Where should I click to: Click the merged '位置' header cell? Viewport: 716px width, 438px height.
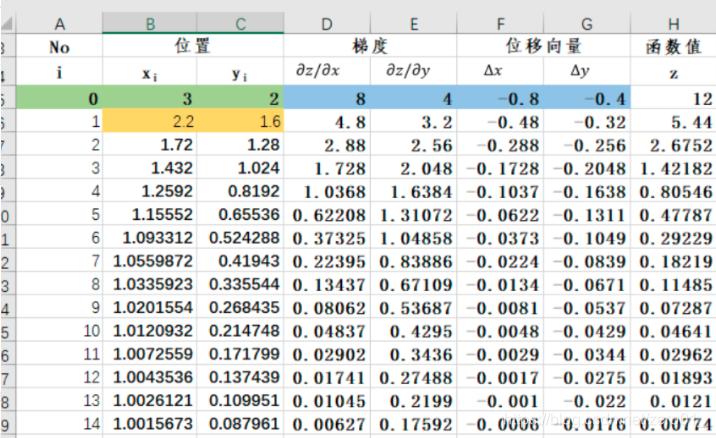coord(193,46)
